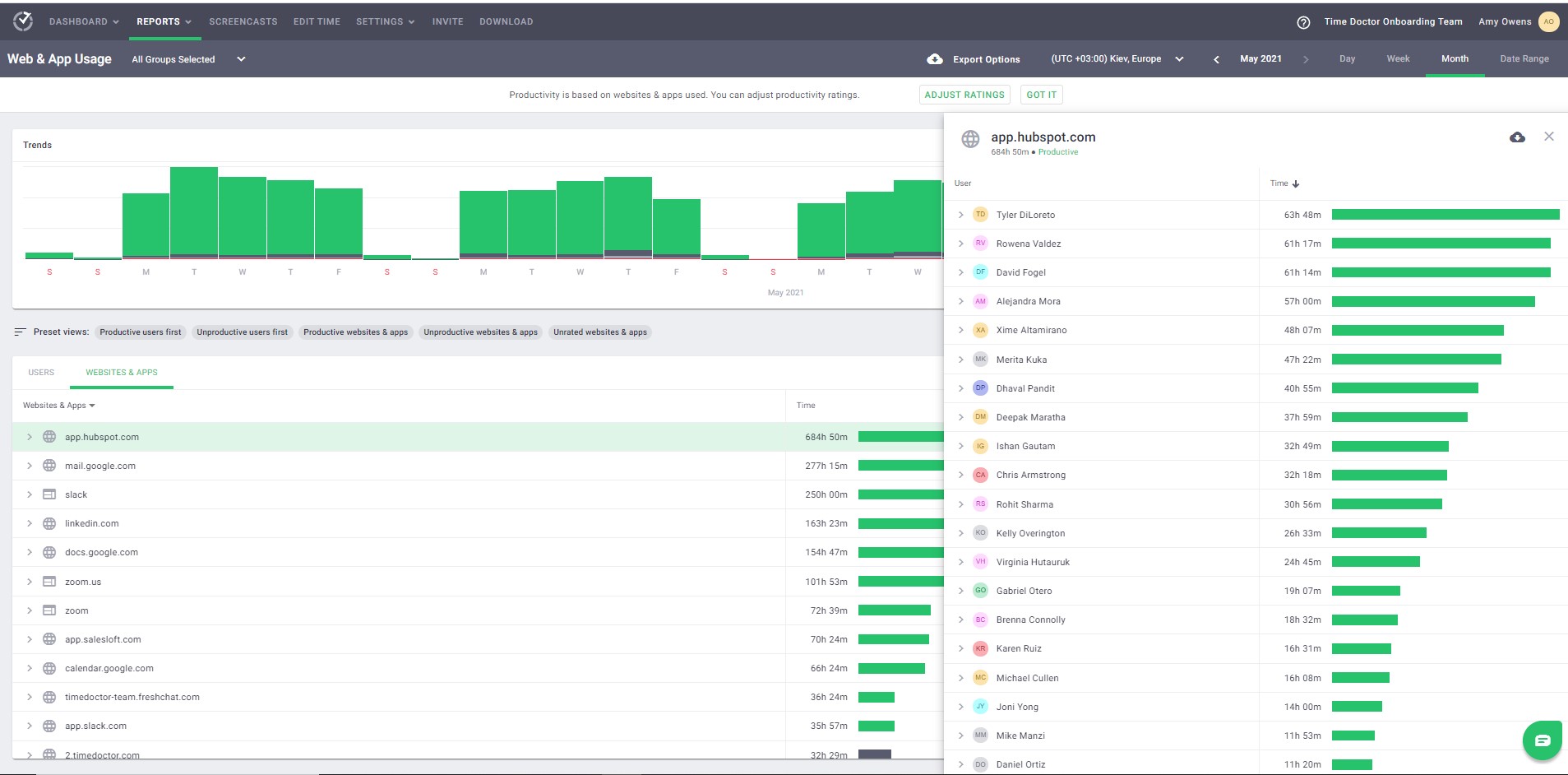The height and width of the screenshot is (775, 1568).
Task: Click the Got It button
Action: [1041, 95]
